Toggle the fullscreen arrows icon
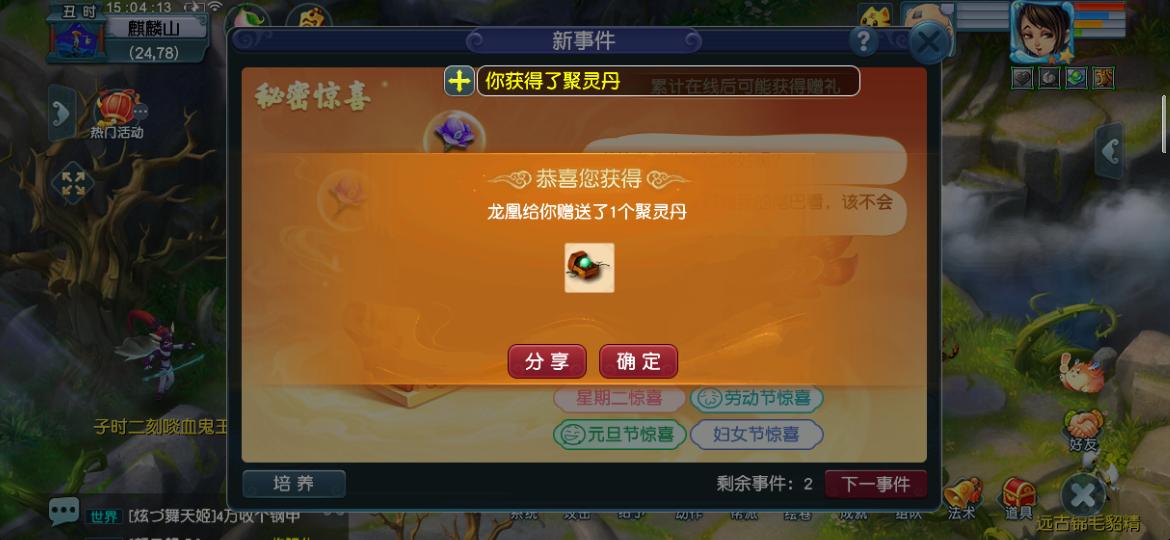1170x540 pixels. tap(72, 183)
